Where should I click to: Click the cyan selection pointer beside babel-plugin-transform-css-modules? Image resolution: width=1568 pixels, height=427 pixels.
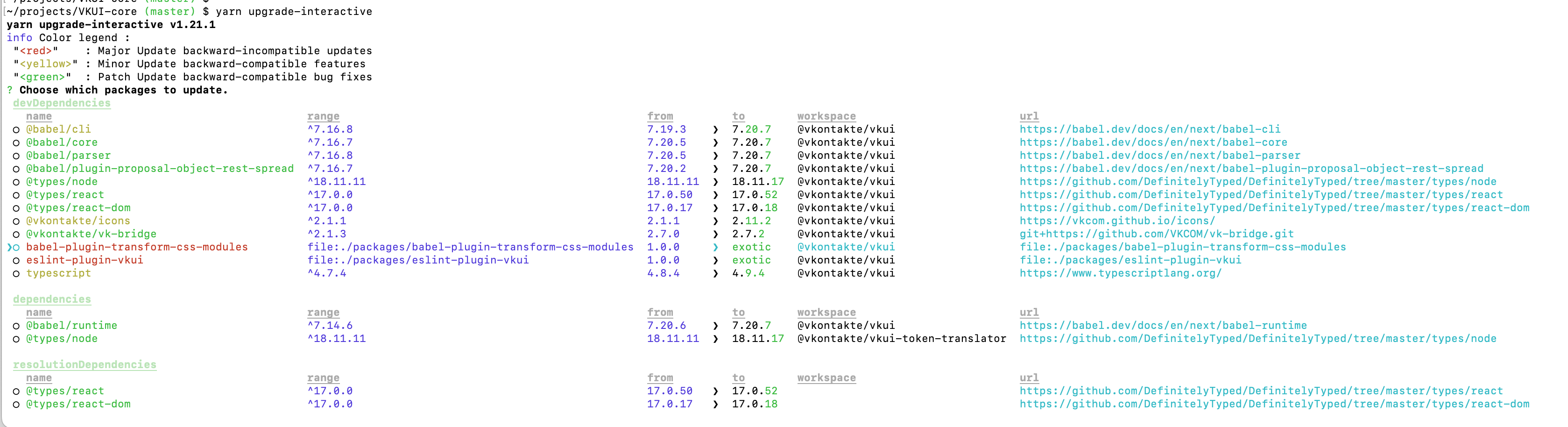coord(9,247)
